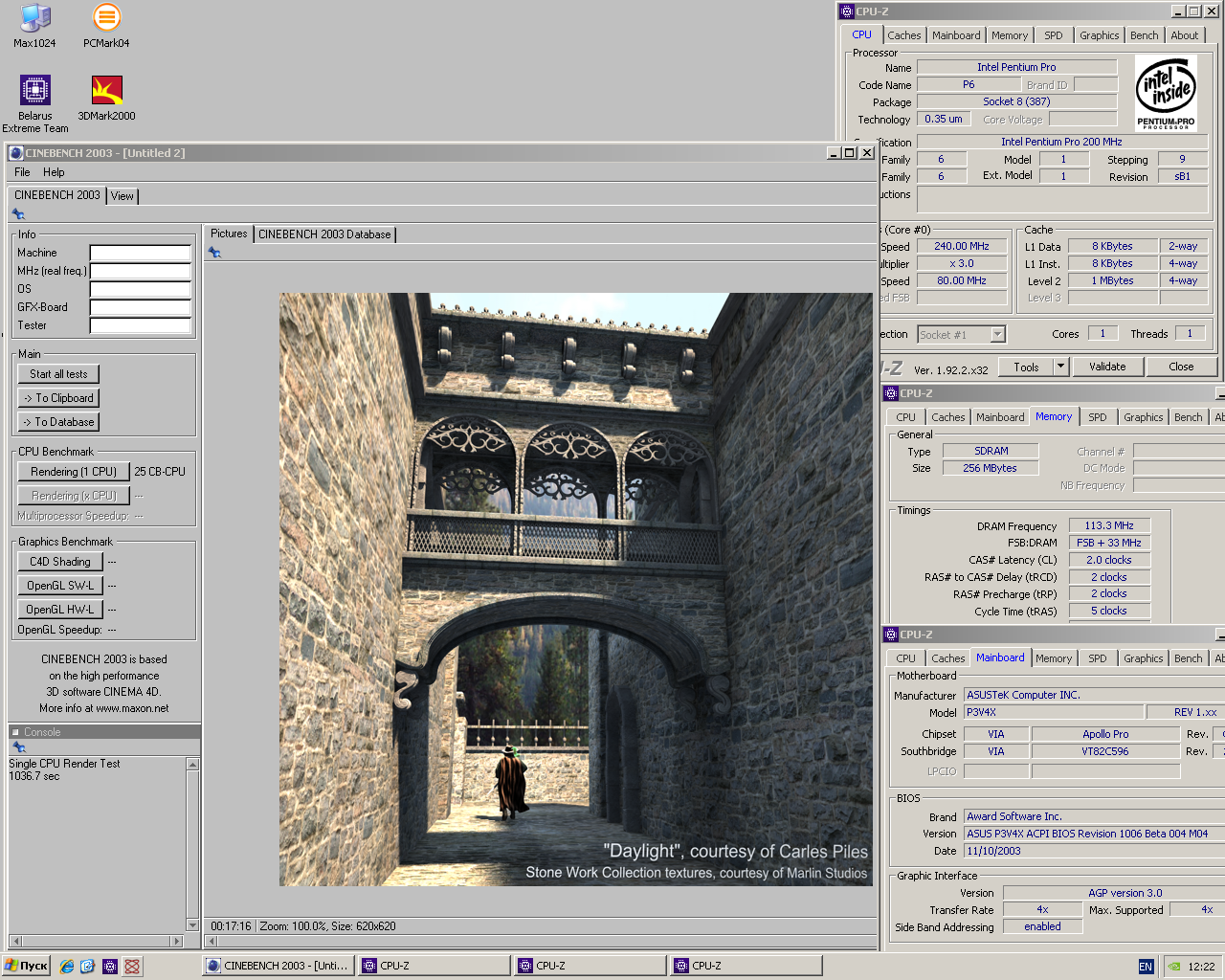Click the Validate button in CPU-Z
The image size is (1225, 980).
tap(1107, 367)
